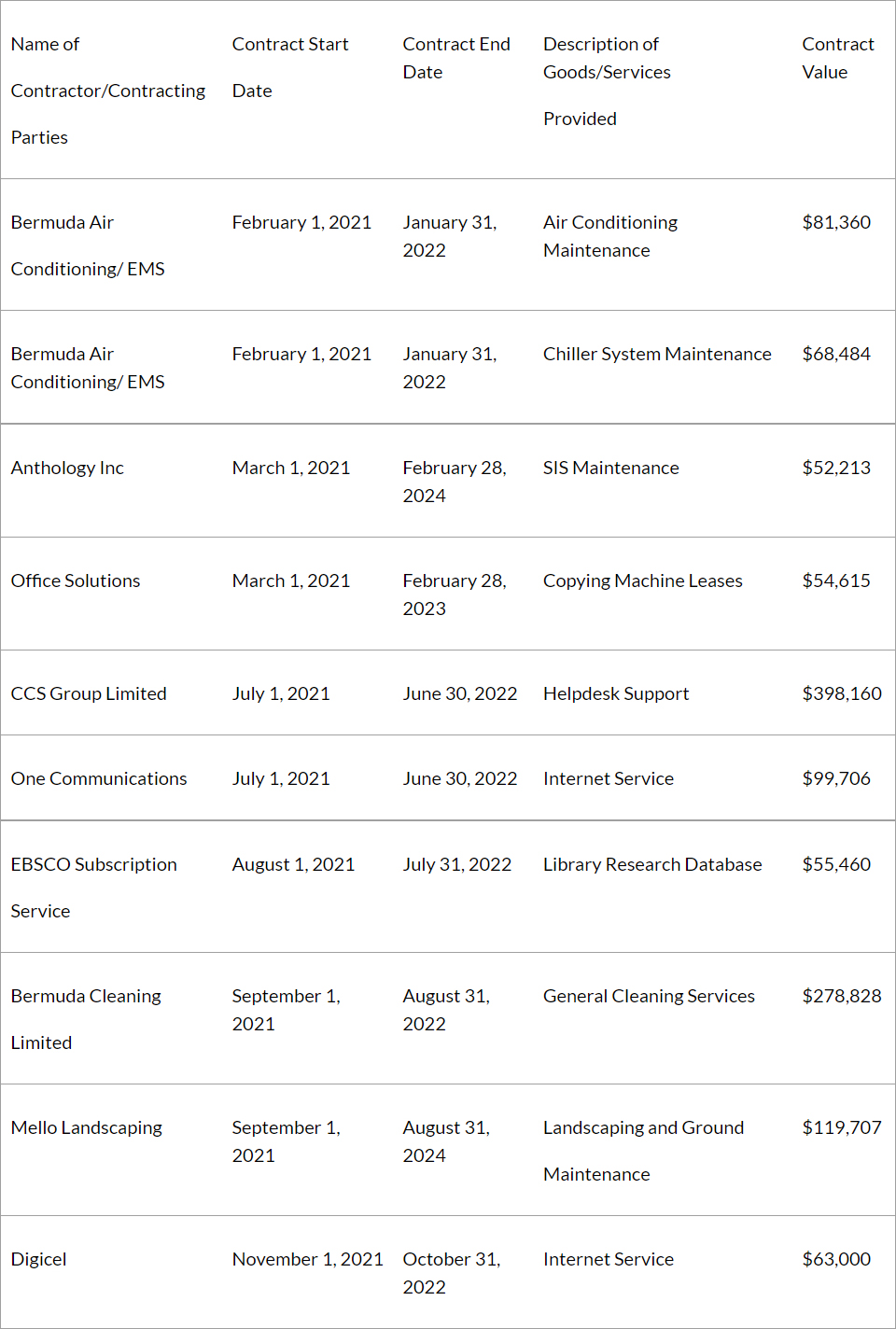Viewport: 896px width, 1329px height.
Task: Click the Copying Machine Leases description
Action: point(643,581)
